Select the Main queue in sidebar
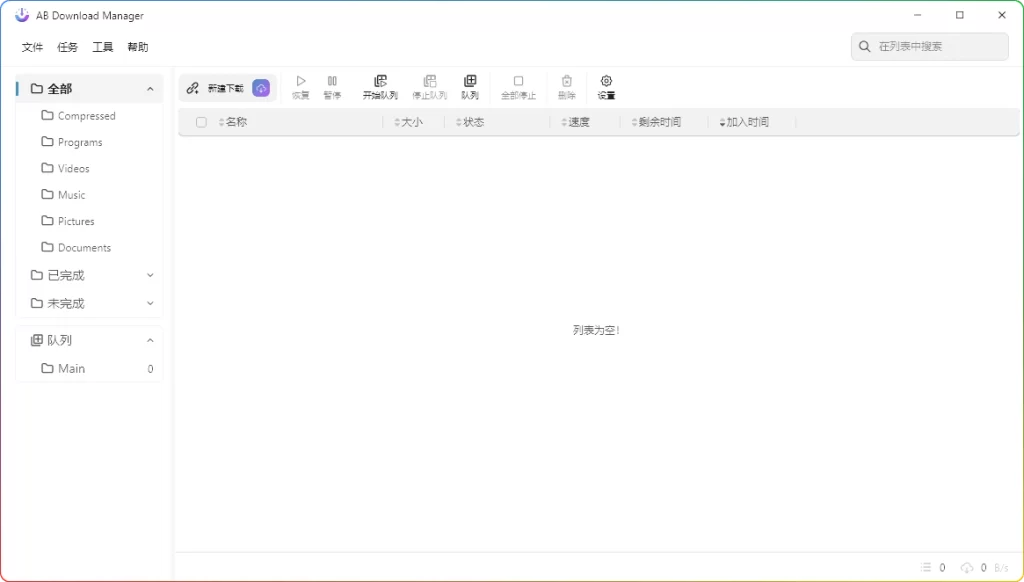 [x=70, y=368]
